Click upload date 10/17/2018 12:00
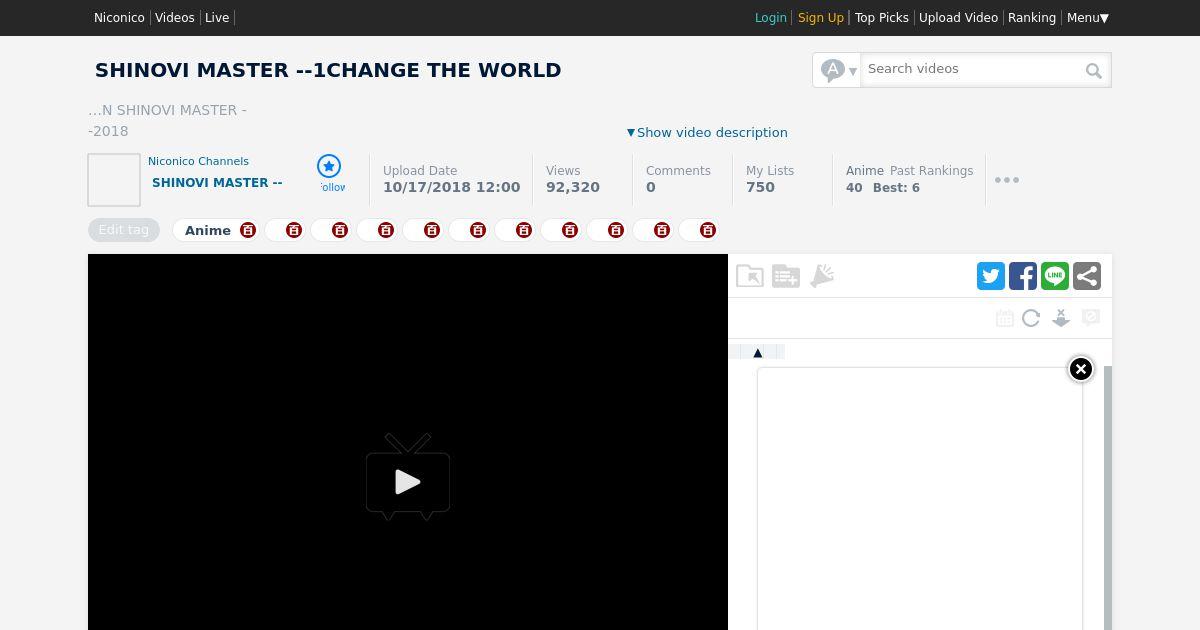Image resolution: width=1200 pixels, height=630 pixels. coord(452,187)
